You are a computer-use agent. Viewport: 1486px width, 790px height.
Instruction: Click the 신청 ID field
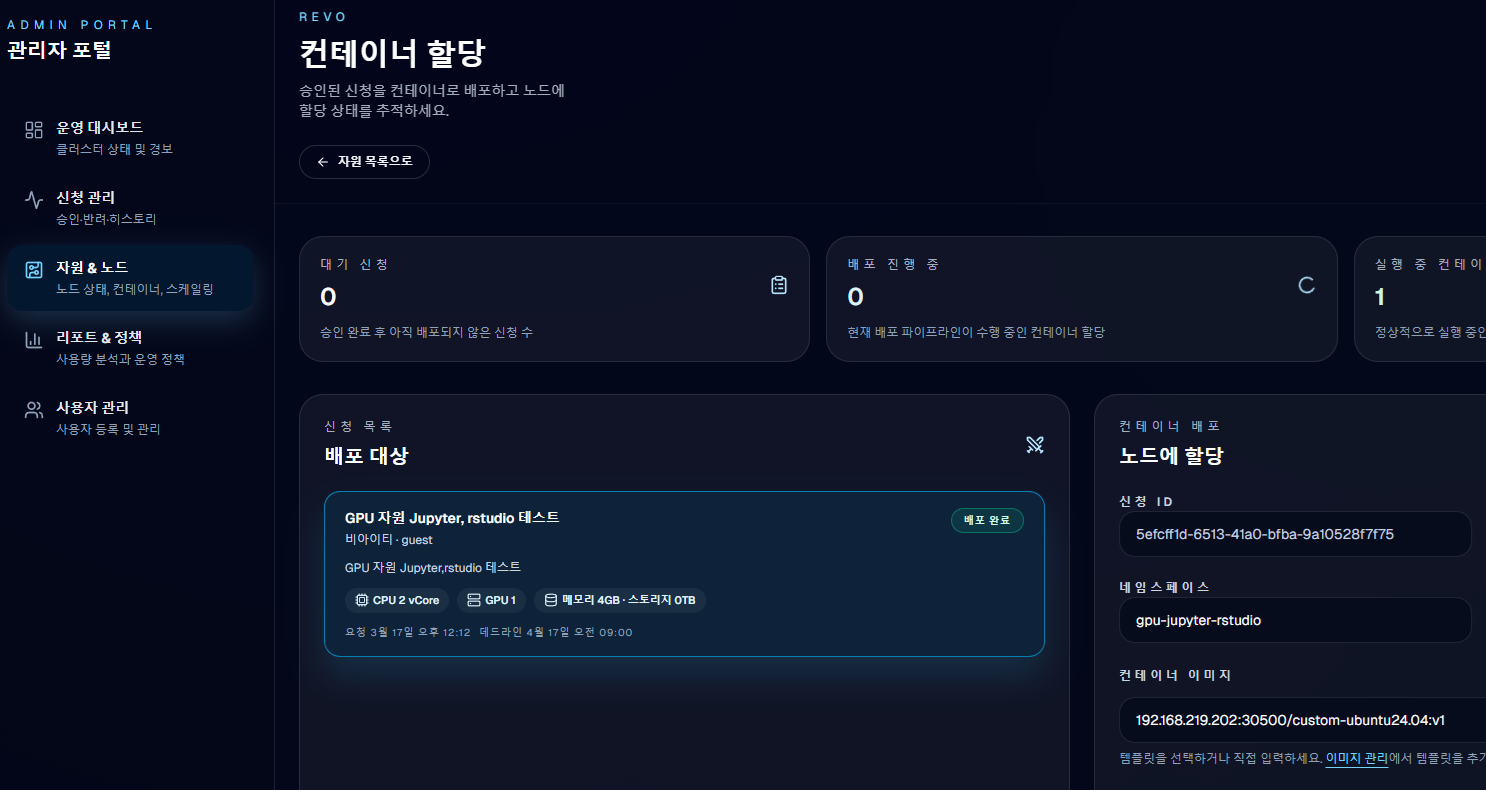pos(1295,534)
